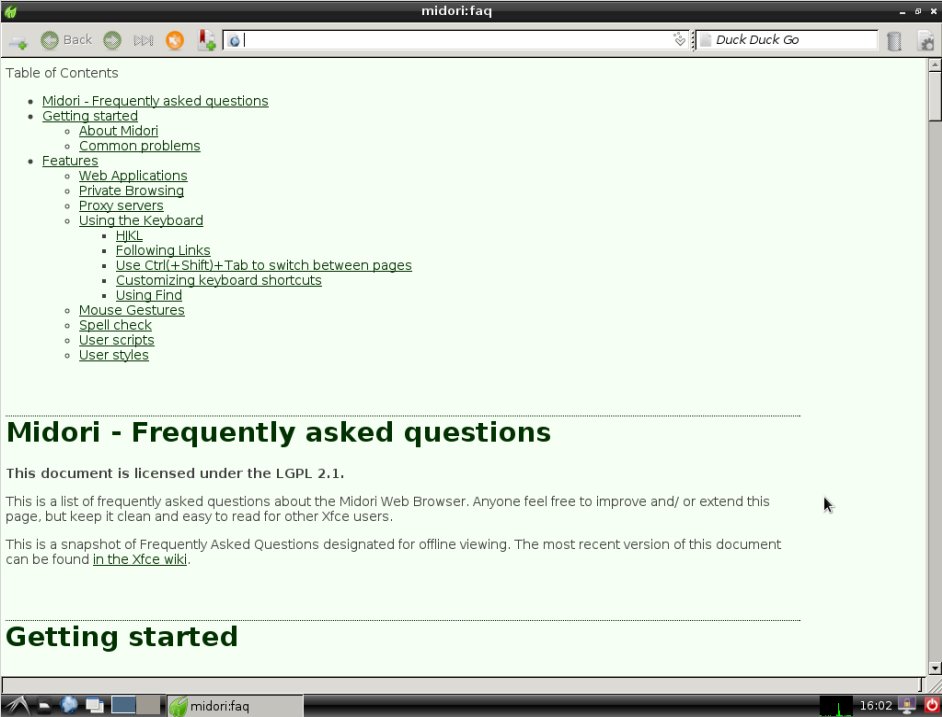The height and width of the screenshot is (717, 942).
Task: Open the LXDE start menu icon
Action: [17, 706]
